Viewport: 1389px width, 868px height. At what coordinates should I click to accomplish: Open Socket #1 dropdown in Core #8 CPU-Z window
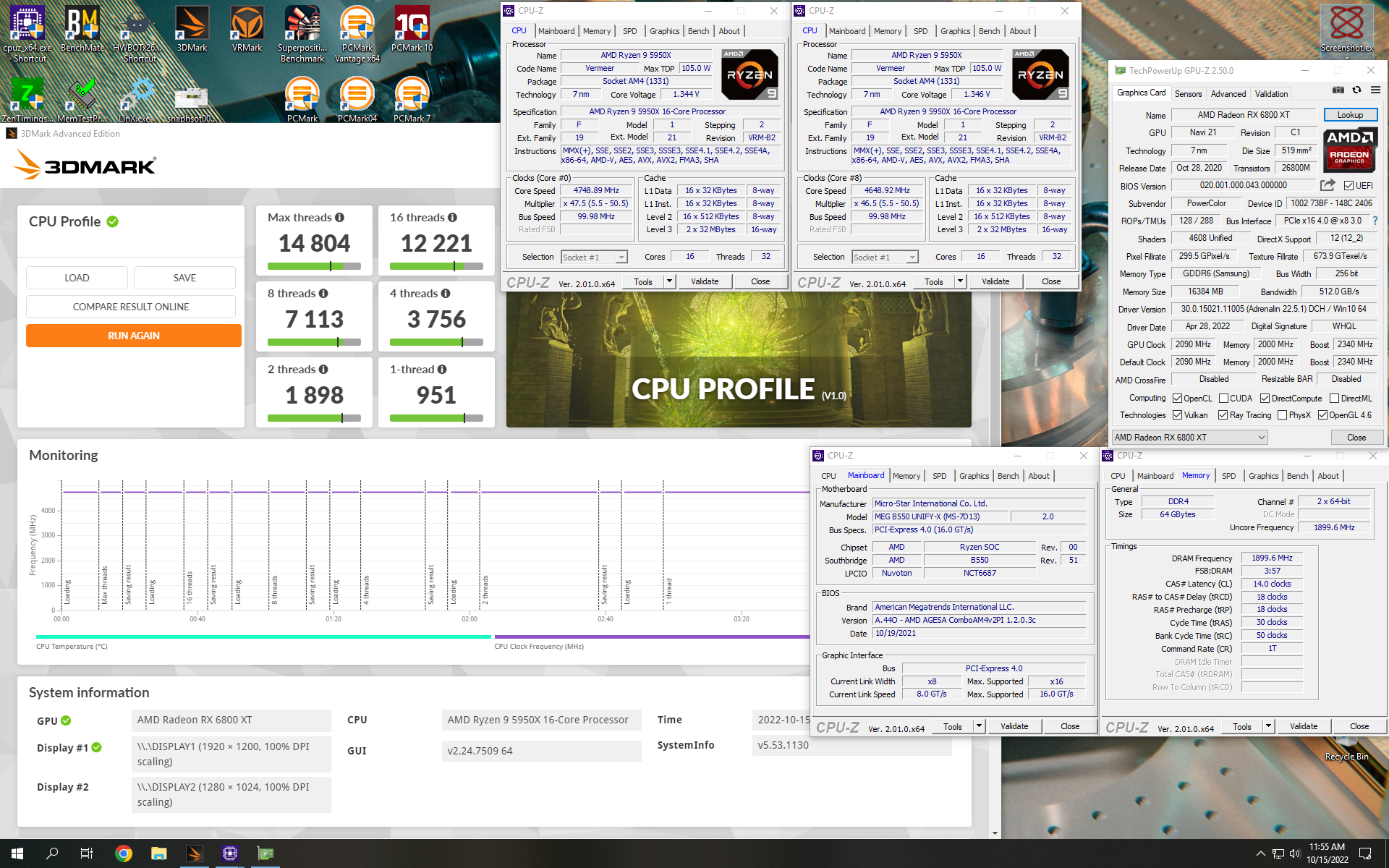pyautogui.click(x=885, y=258)
